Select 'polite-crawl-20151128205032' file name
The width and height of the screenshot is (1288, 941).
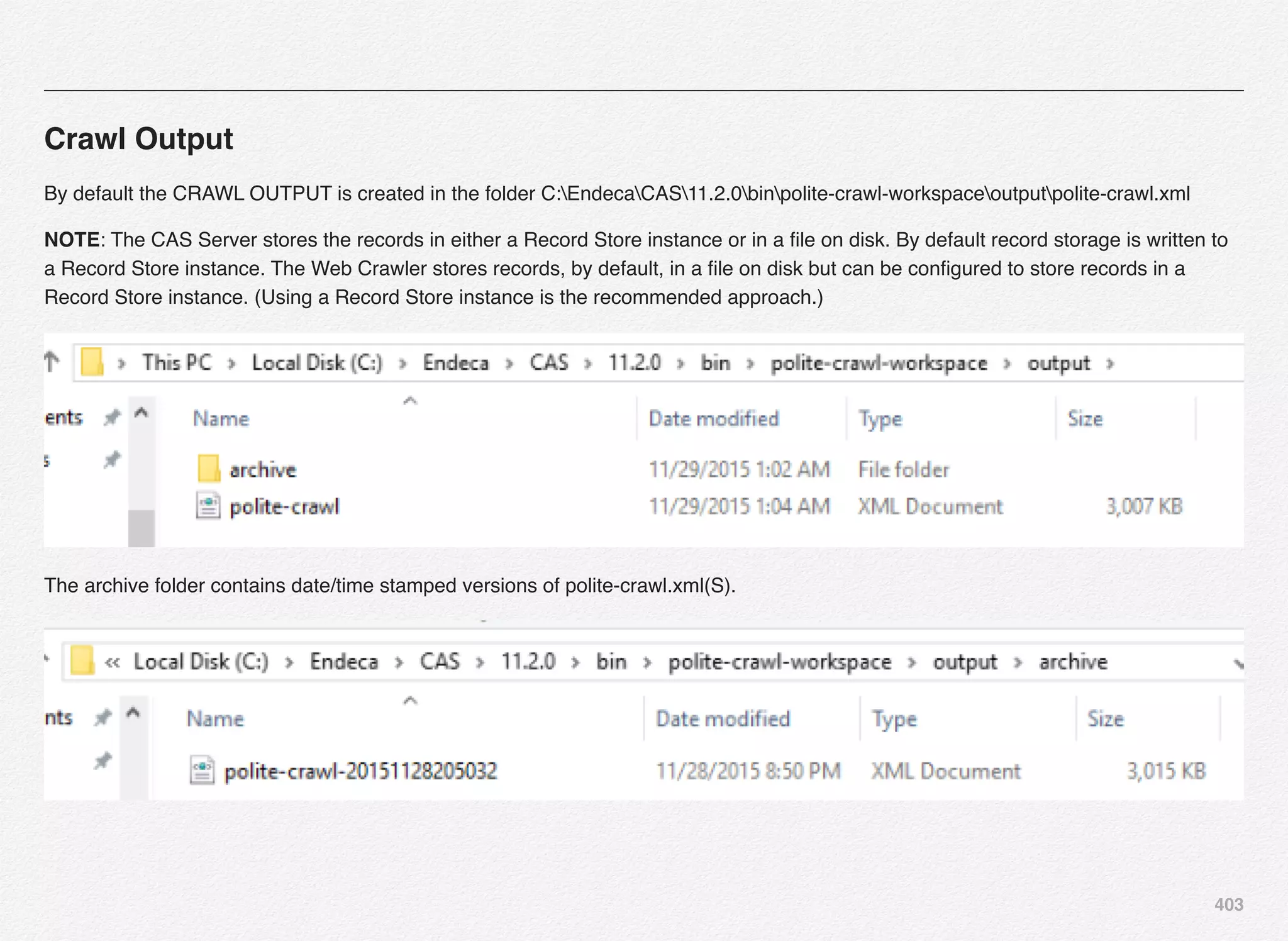360,771
